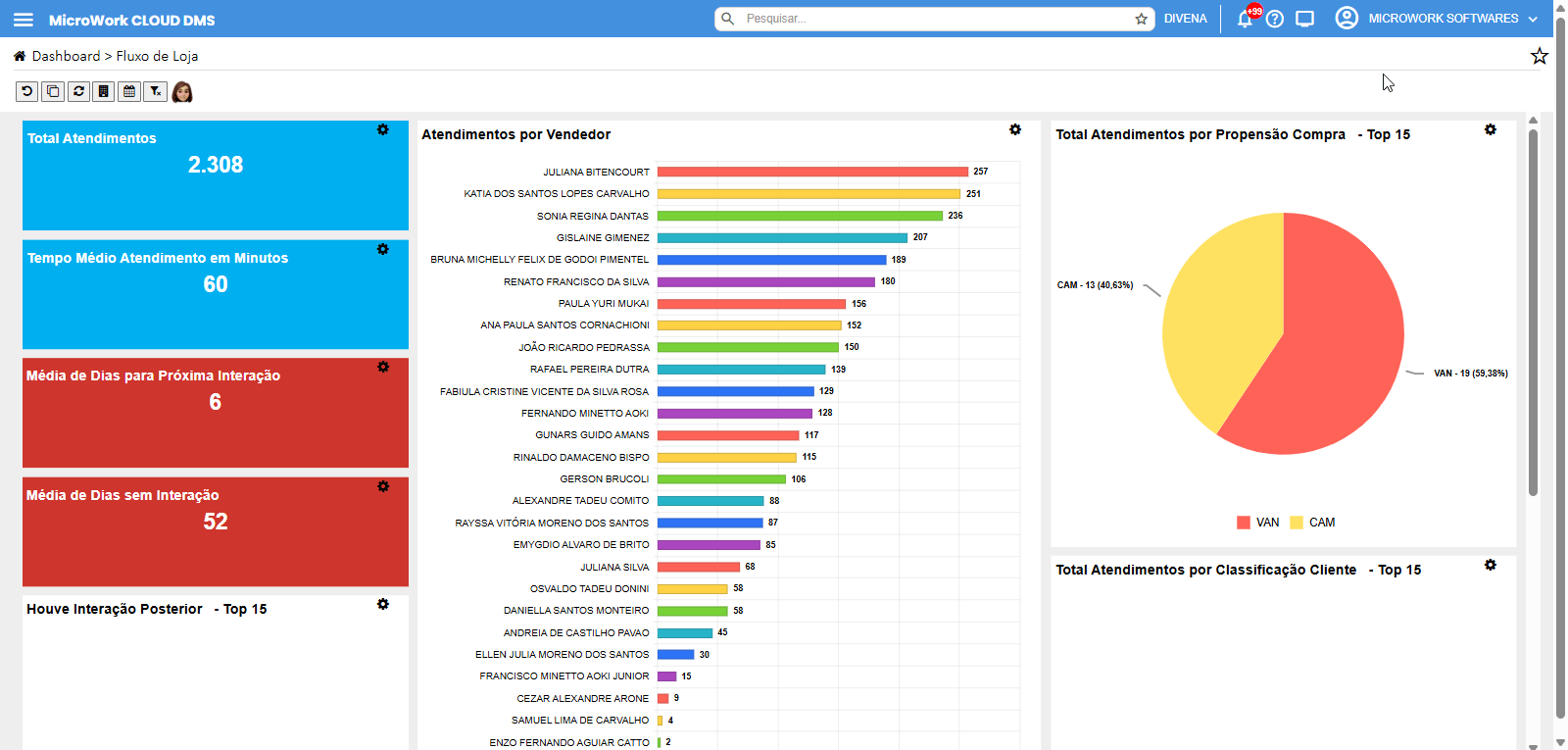The width and height of the screenshot is (1568, 750).
Task: Open gear of Houve Interação Posterior panel
Action: 383,604
